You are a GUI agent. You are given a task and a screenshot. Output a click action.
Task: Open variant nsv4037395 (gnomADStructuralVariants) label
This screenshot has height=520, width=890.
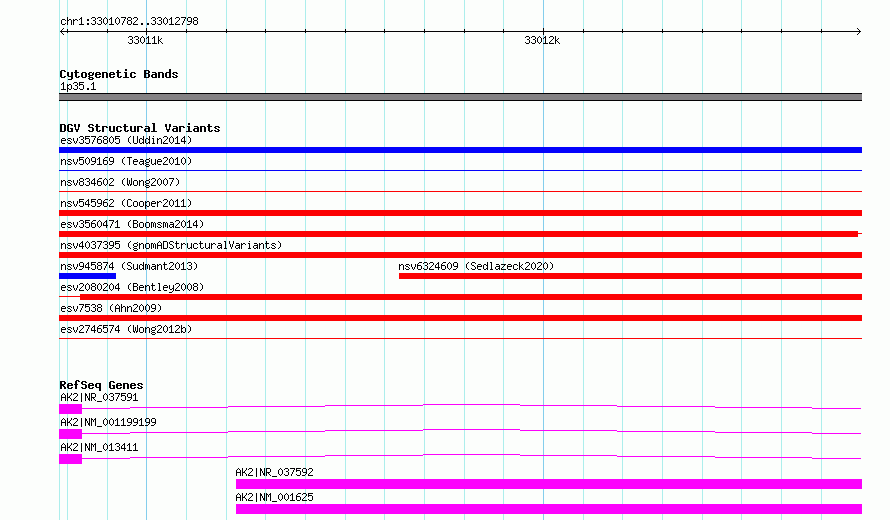point(171,245)
